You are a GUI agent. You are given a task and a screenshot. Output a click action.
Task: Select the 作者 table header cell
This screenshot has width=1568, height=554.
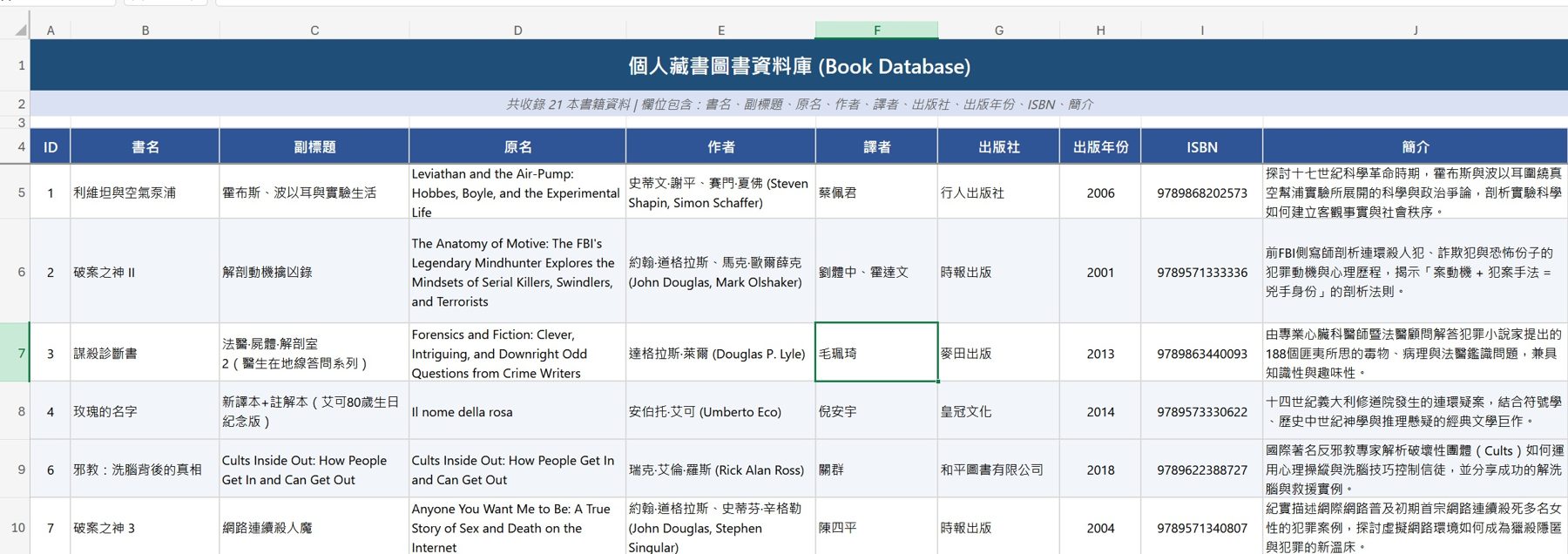click(721, 147)
